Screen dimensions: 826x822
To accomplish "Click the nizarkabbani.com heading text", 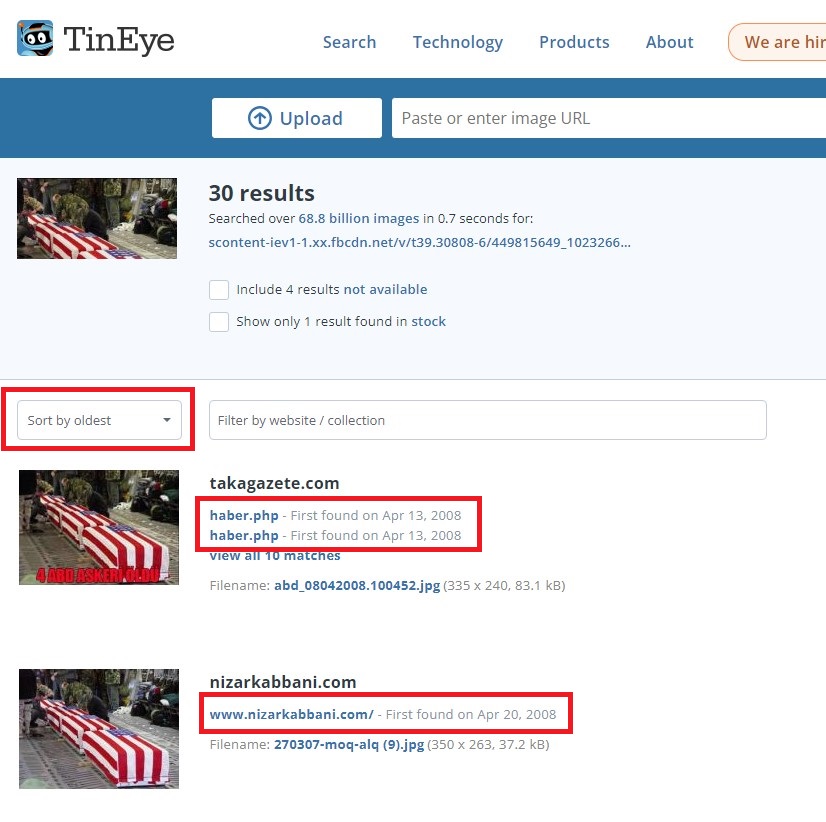I will pyautogui.click(x=283, y=682).
